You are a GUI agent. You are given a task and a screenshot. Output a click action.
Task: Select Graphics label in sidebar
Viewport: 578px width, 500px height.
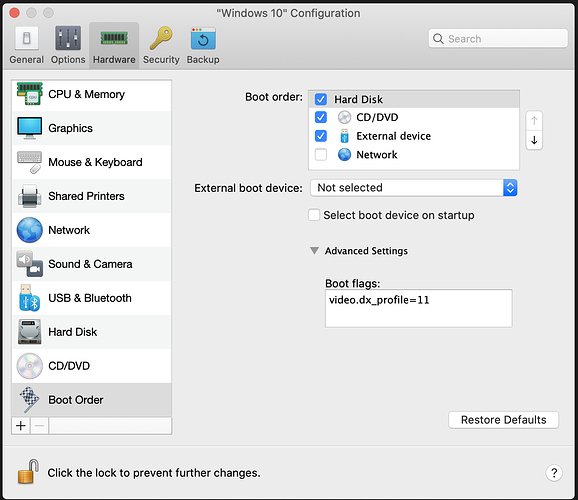(x=70, y=128)
